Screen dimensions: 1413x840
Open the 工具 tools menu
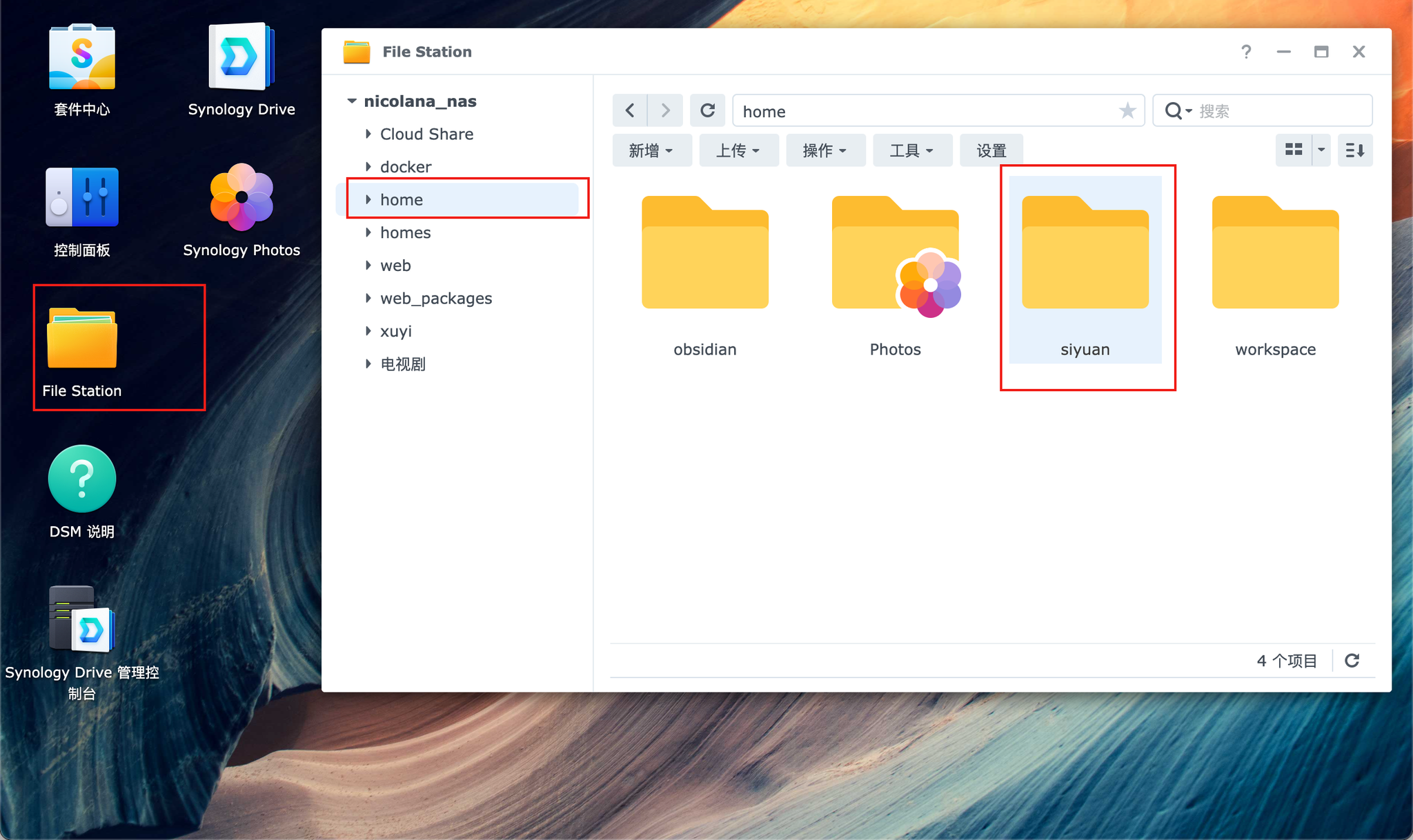[913, 150]
